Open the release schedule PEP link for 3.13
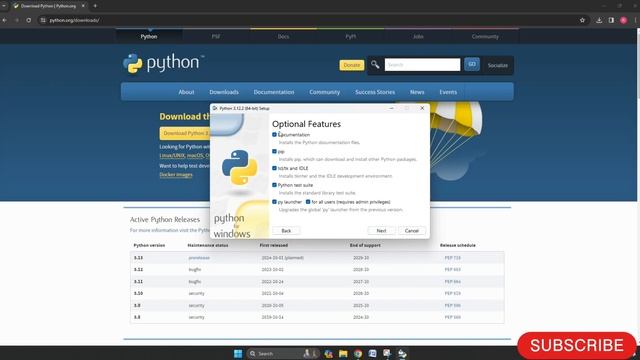 [452, 258]
